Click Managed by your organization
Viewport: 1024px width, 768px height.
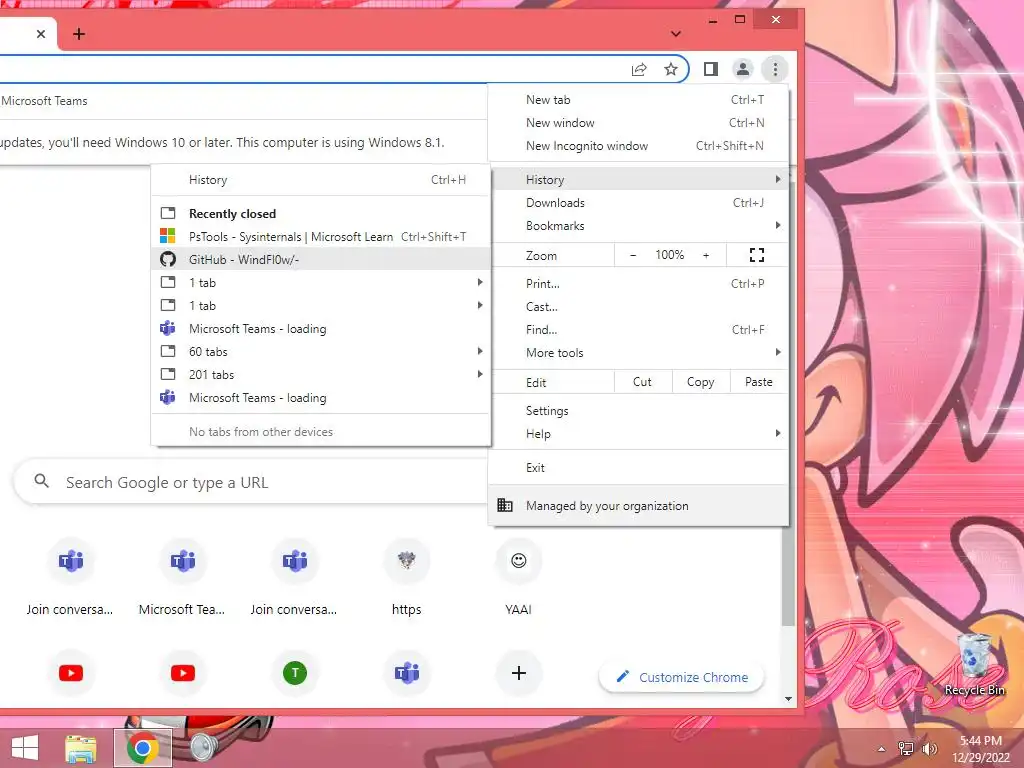pos(638,505)
